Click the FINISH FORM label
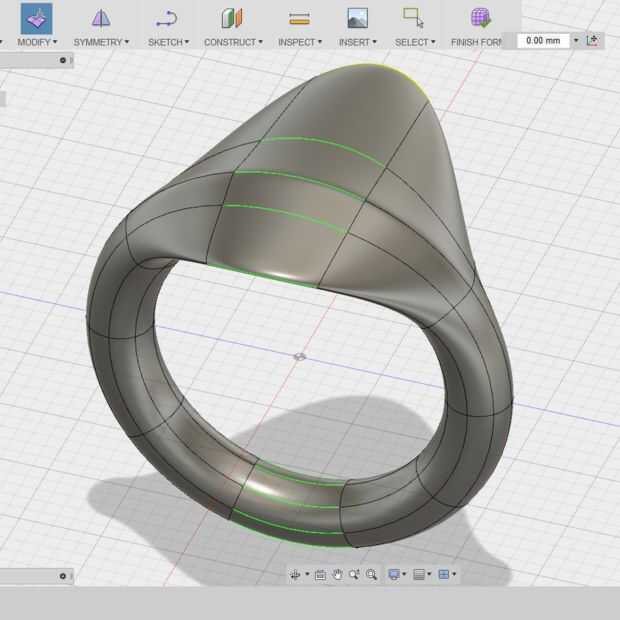Viewport: 620px width, 620px height. coord(476,42)
